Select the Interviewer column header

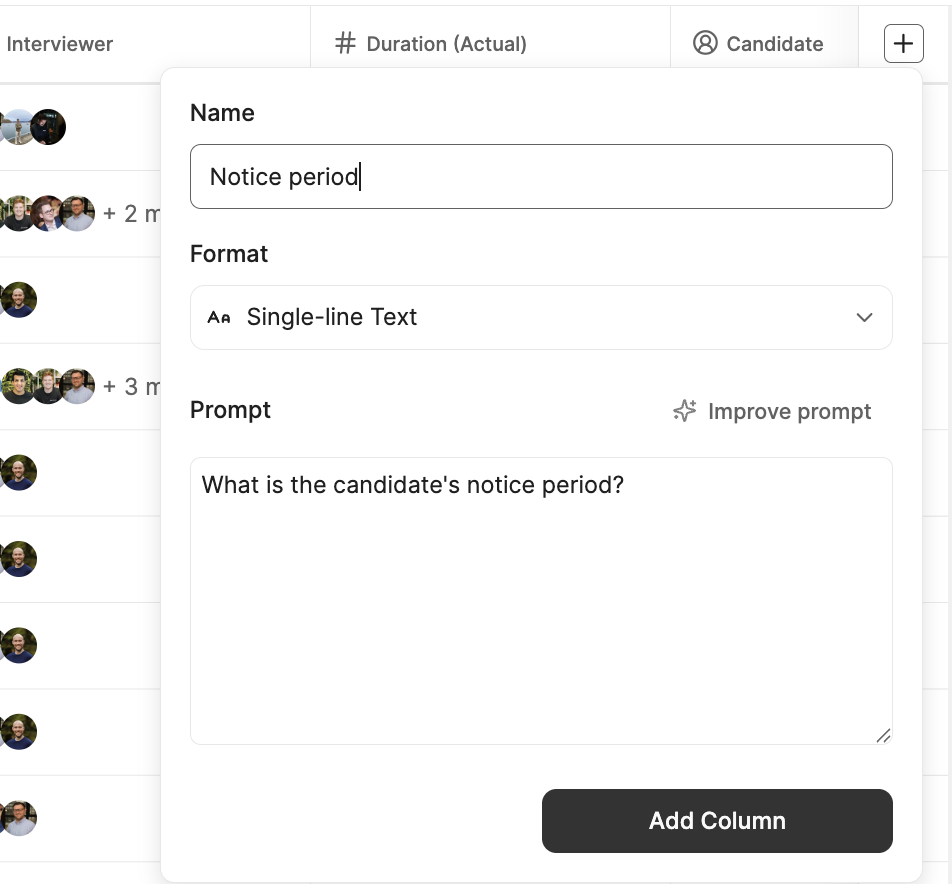[60, 43]
